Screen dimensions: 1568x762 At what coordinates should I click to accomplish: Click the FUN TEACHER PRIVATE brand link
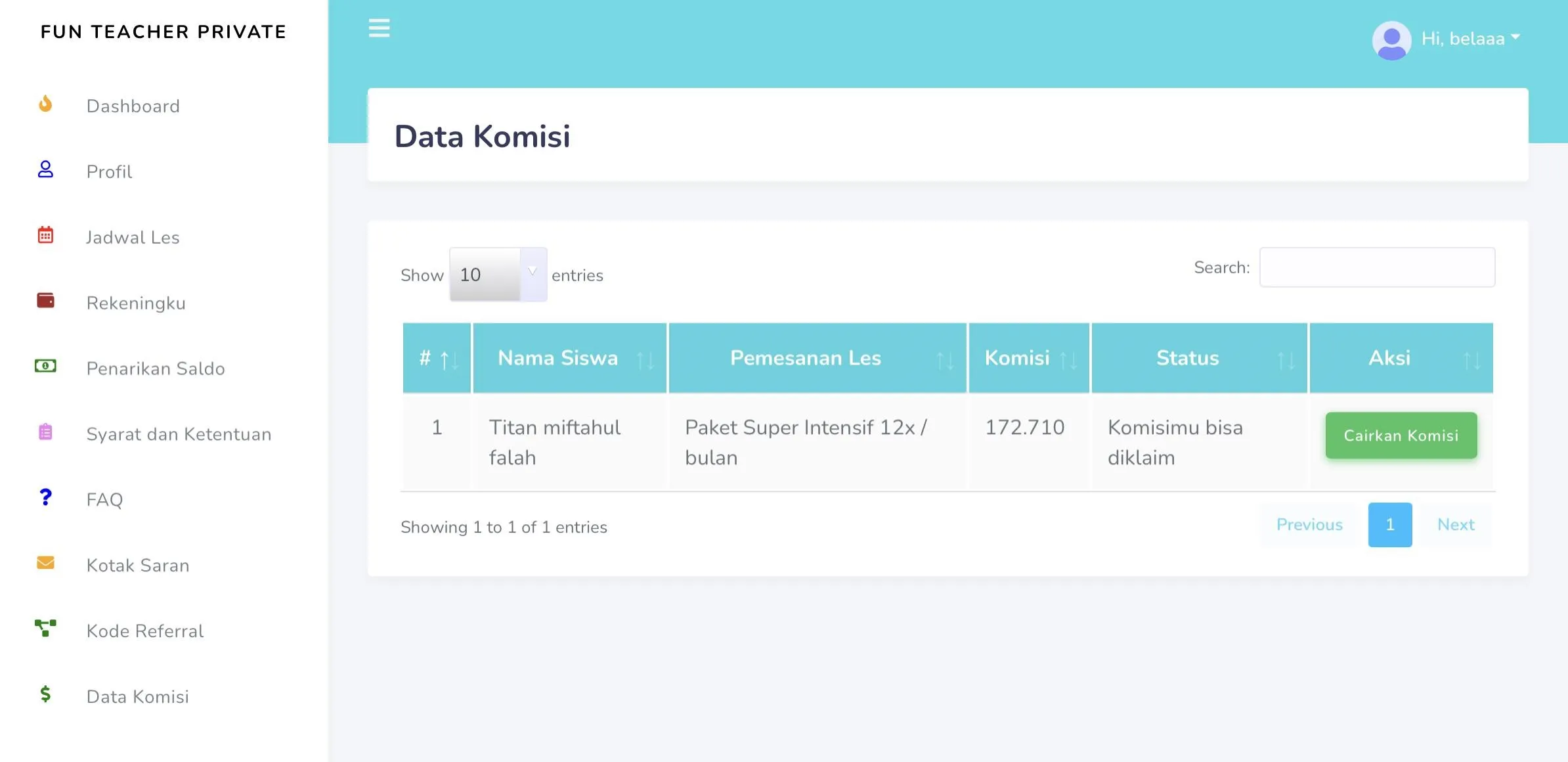[x=163, y=32]
